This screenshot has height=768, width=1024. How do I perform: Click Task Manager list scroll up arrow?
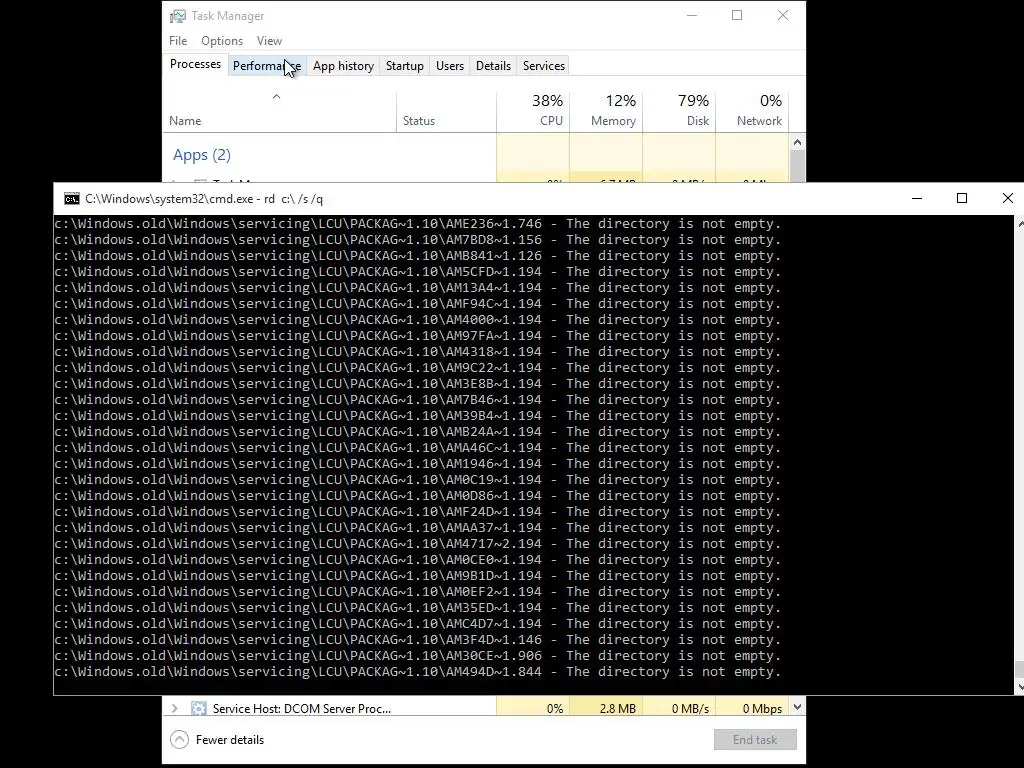pos(797,142)
